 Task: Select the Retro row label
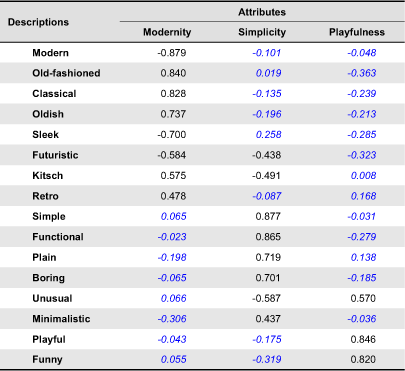45,196
